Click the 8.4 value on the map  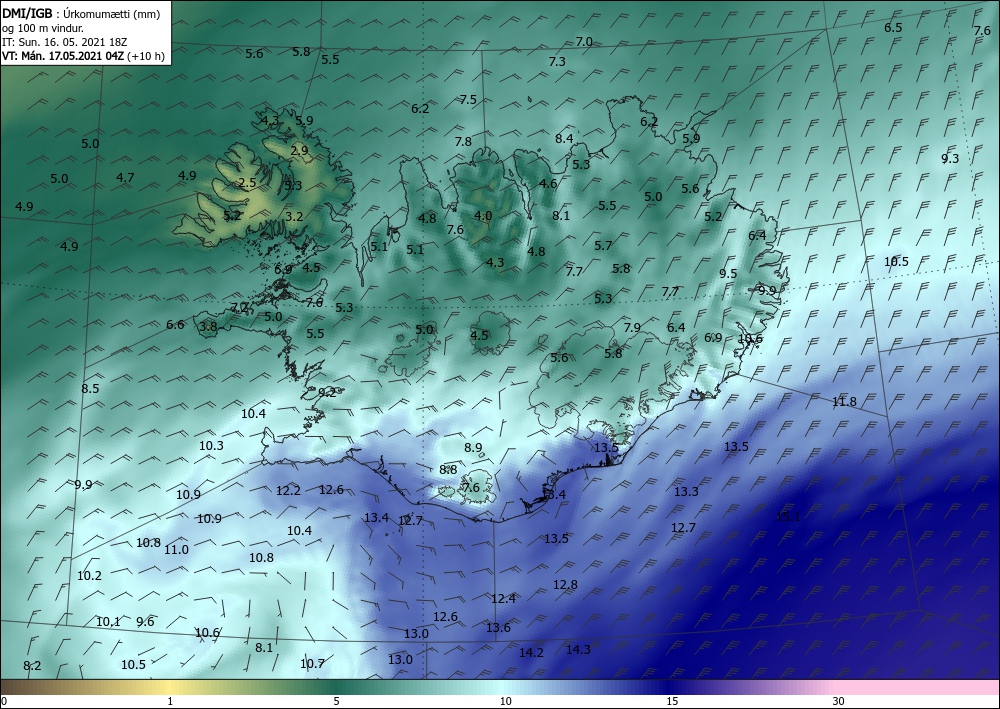(x=564, y=138)
